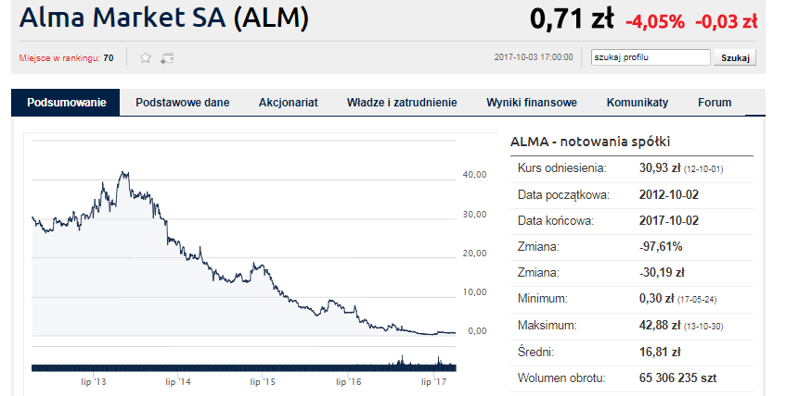Click the add-to-portfolio icon beside the star
786x396 pixels.
[167, 59]
